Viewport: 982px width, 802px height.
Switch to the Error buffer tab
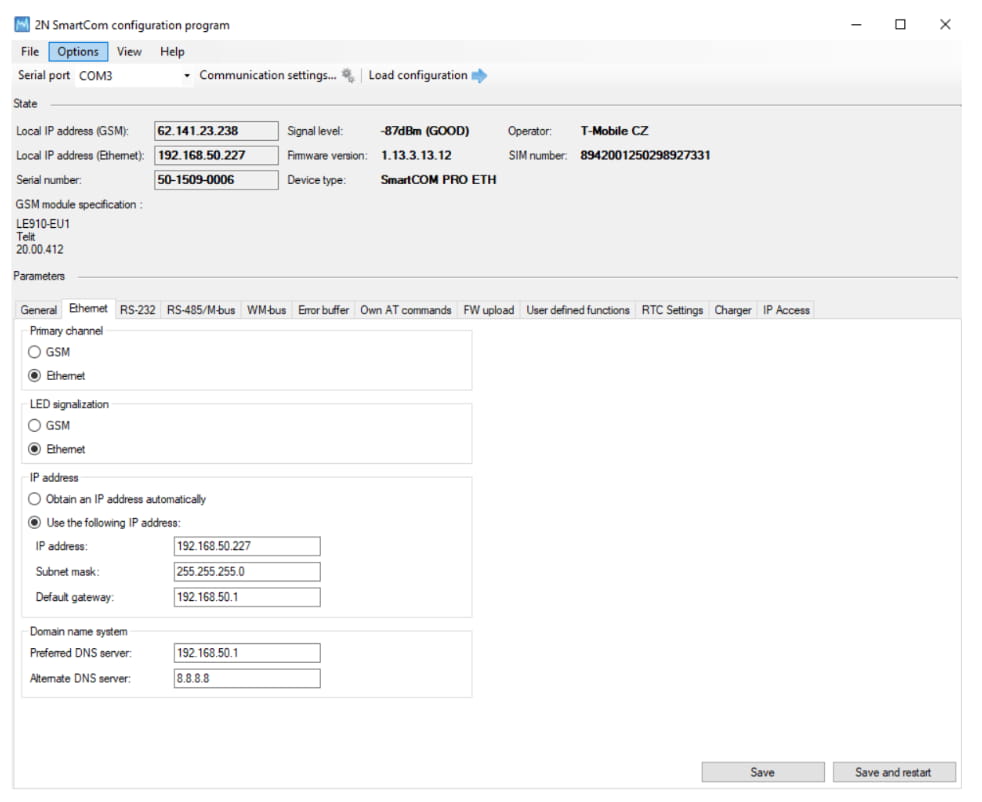coord(324,310)
